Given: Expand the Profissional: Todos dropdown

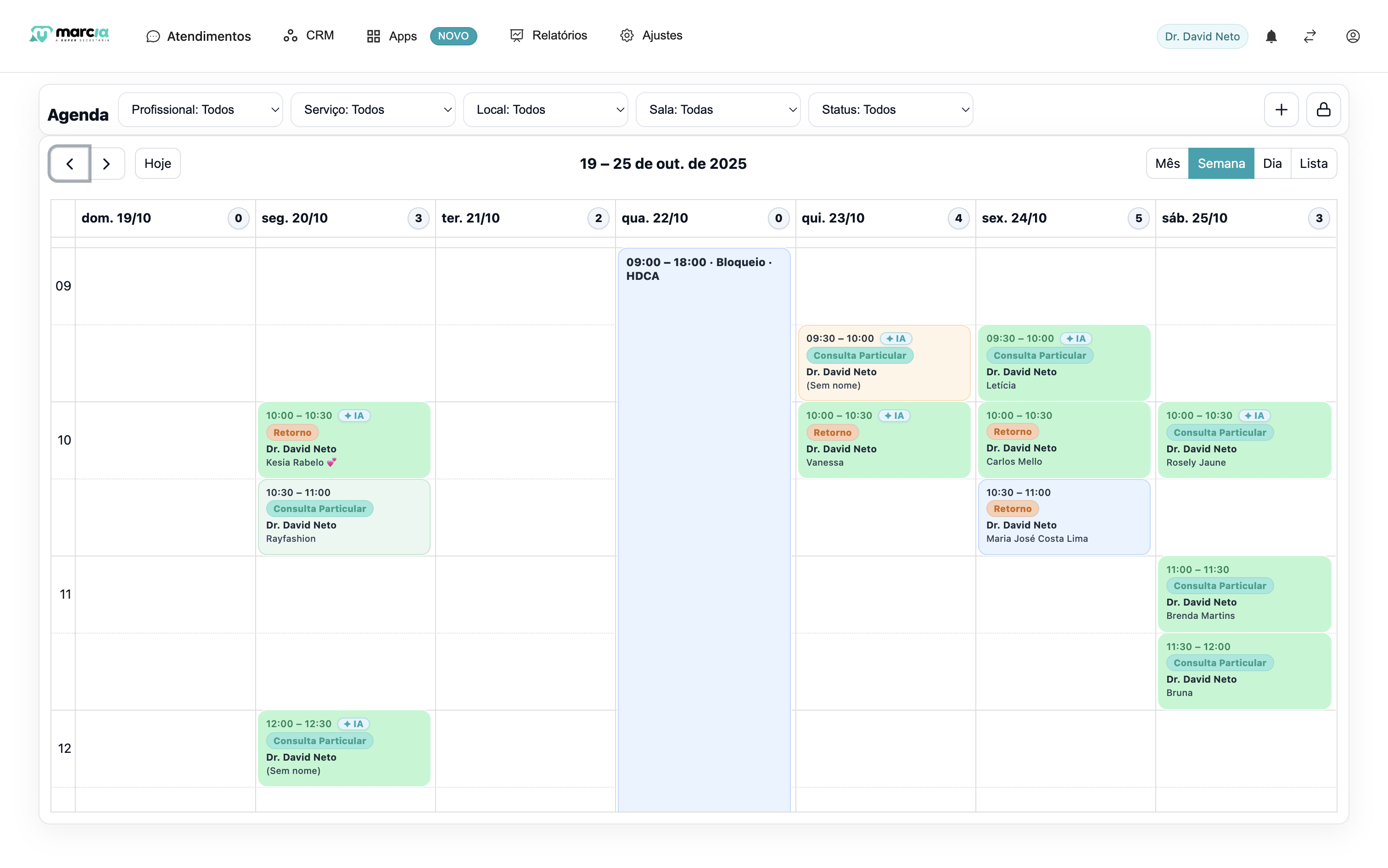Looking at the screenshot, I should [x=201, y=110].
